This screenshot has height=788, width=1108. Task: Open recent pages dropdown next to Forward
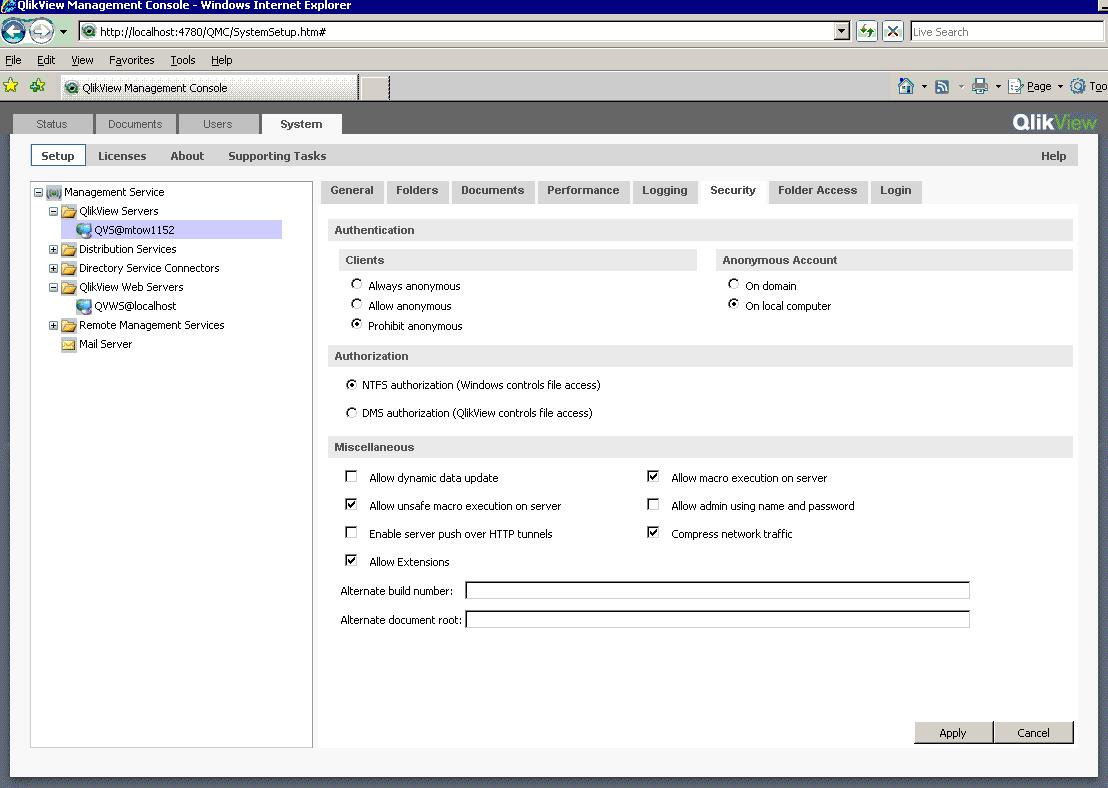click(63, 32)
